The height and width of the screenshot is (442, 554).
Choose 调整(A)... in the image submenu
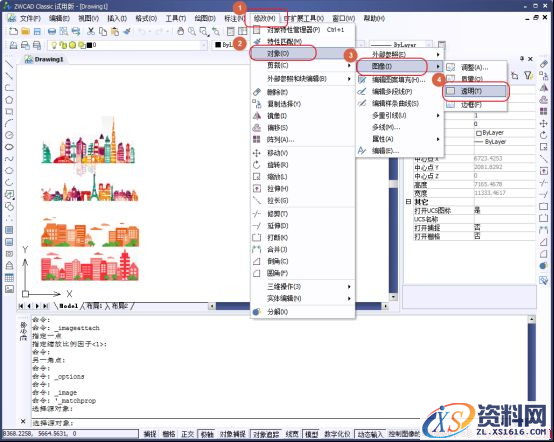(x=476, y=67)
